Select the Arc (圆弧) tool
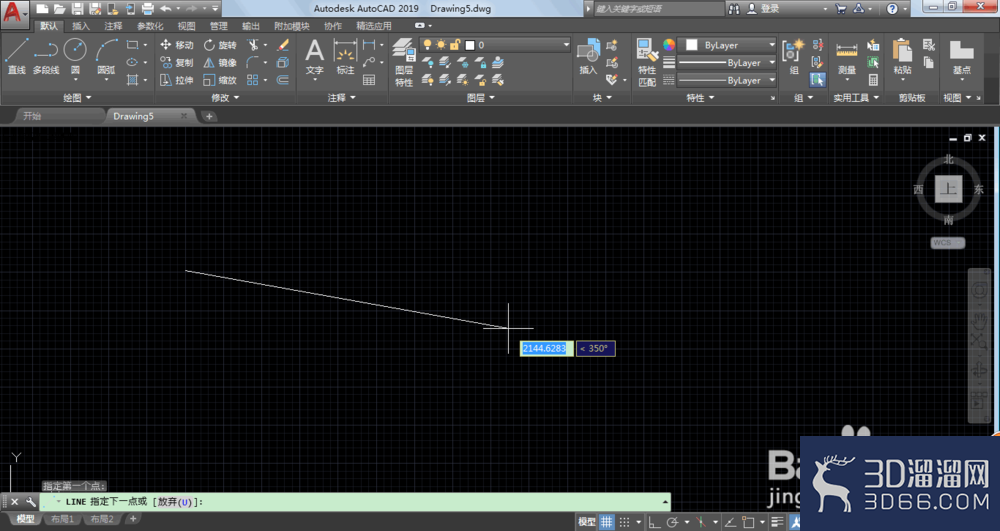 point(107,56)
